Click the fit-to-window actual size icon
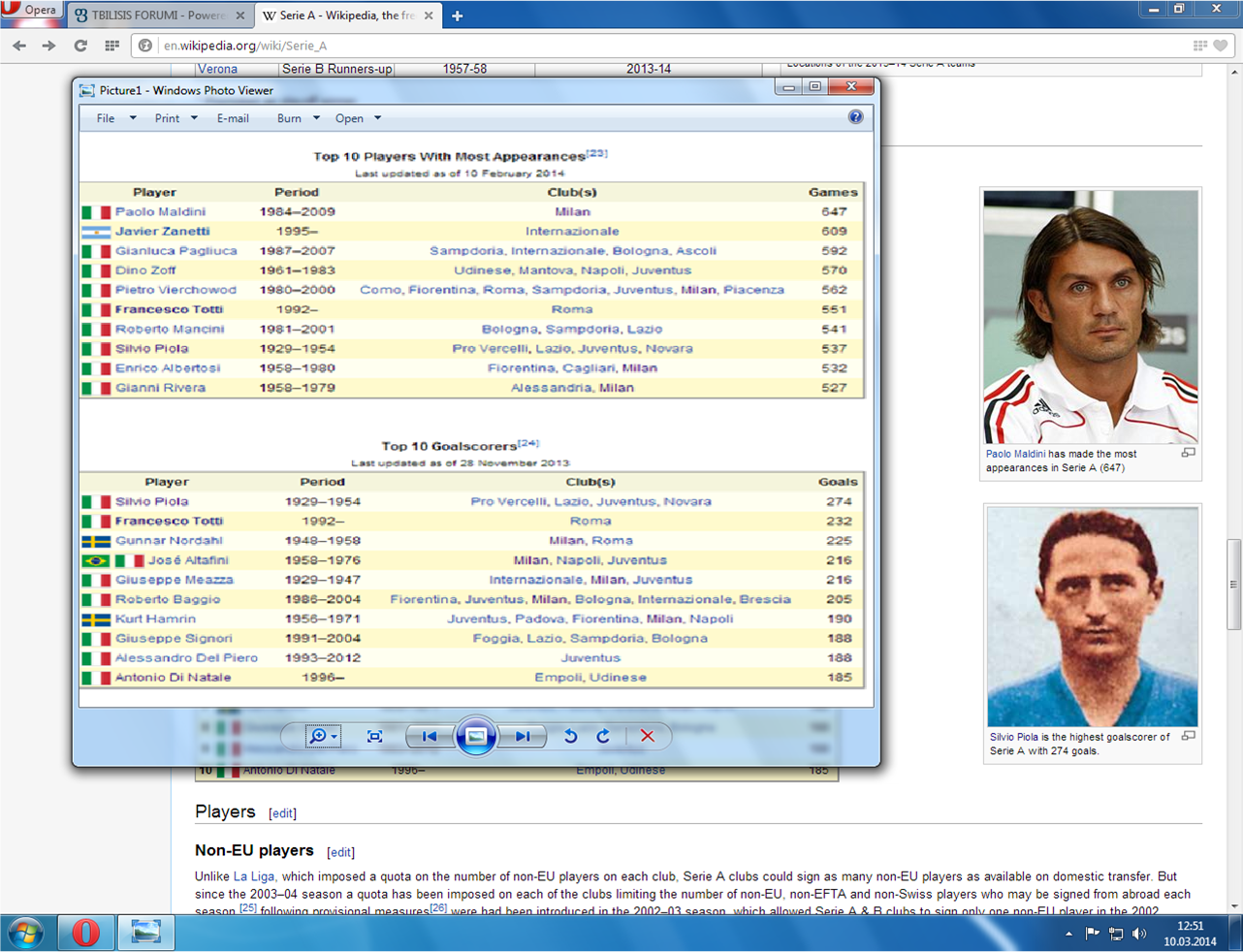The height and width of the screenshot is (952, 1243). coord(375,737)
